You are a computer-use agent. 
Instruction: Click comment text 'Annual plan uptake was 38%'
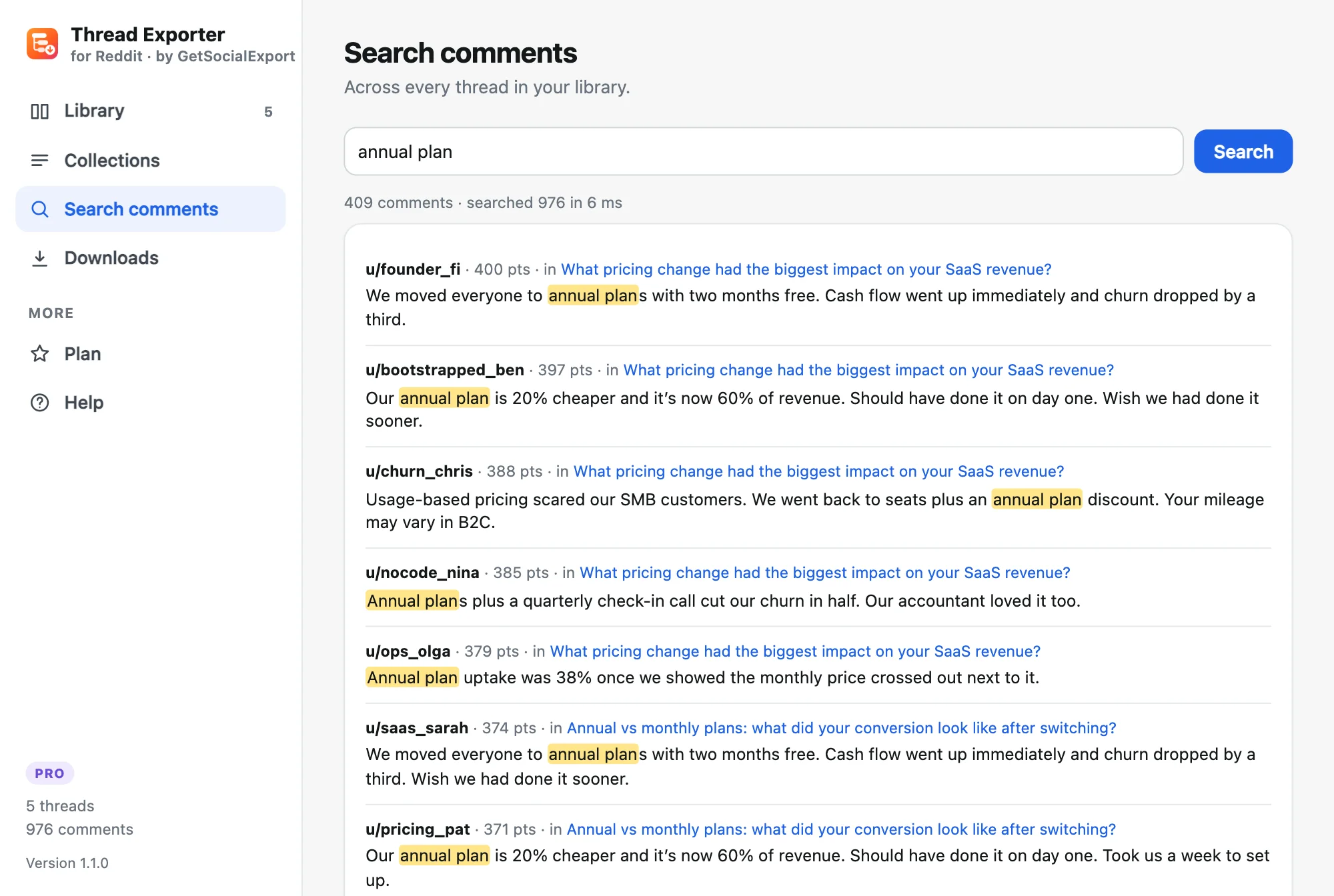coord(480,677)
